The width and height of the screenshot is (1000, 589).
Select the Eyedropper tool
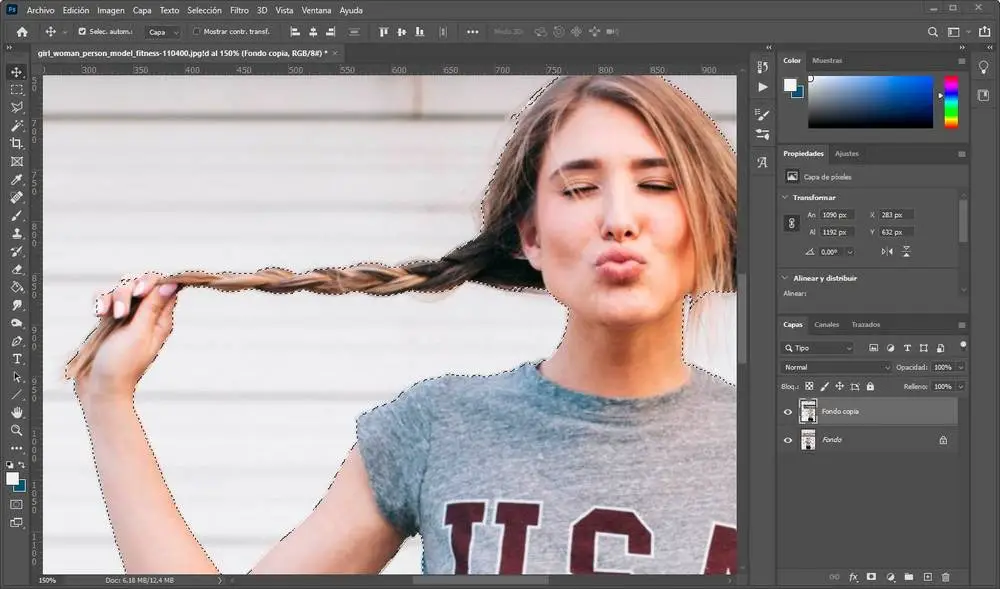pyautogui.click(x=17, y=180)
